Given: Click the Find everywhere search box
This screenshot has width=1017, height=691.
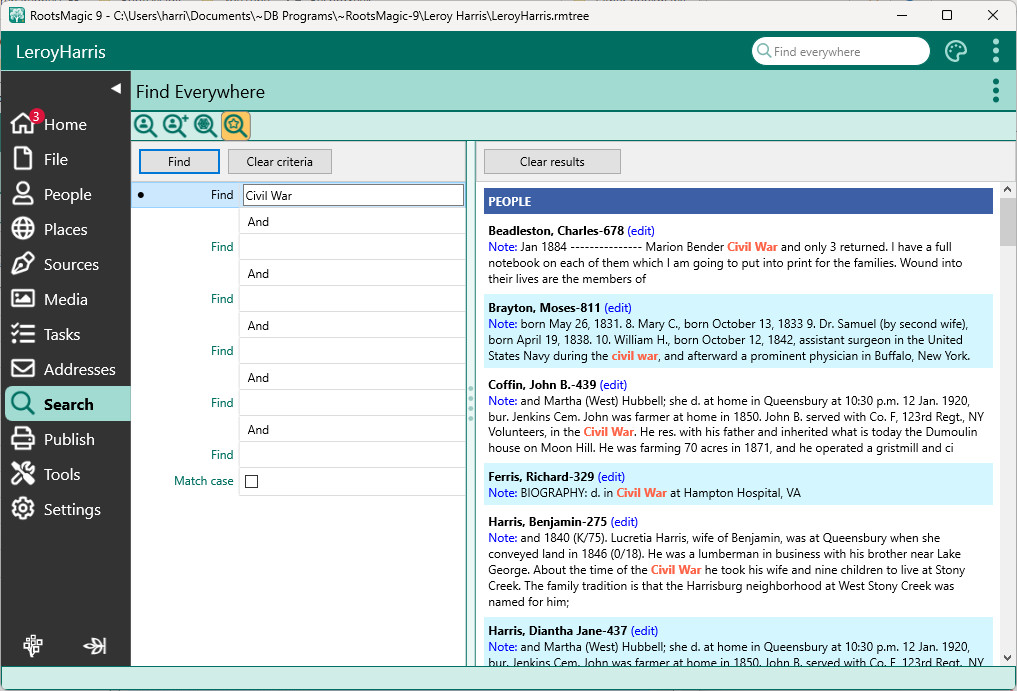Looking at the screenshot, I should (845, 52).
